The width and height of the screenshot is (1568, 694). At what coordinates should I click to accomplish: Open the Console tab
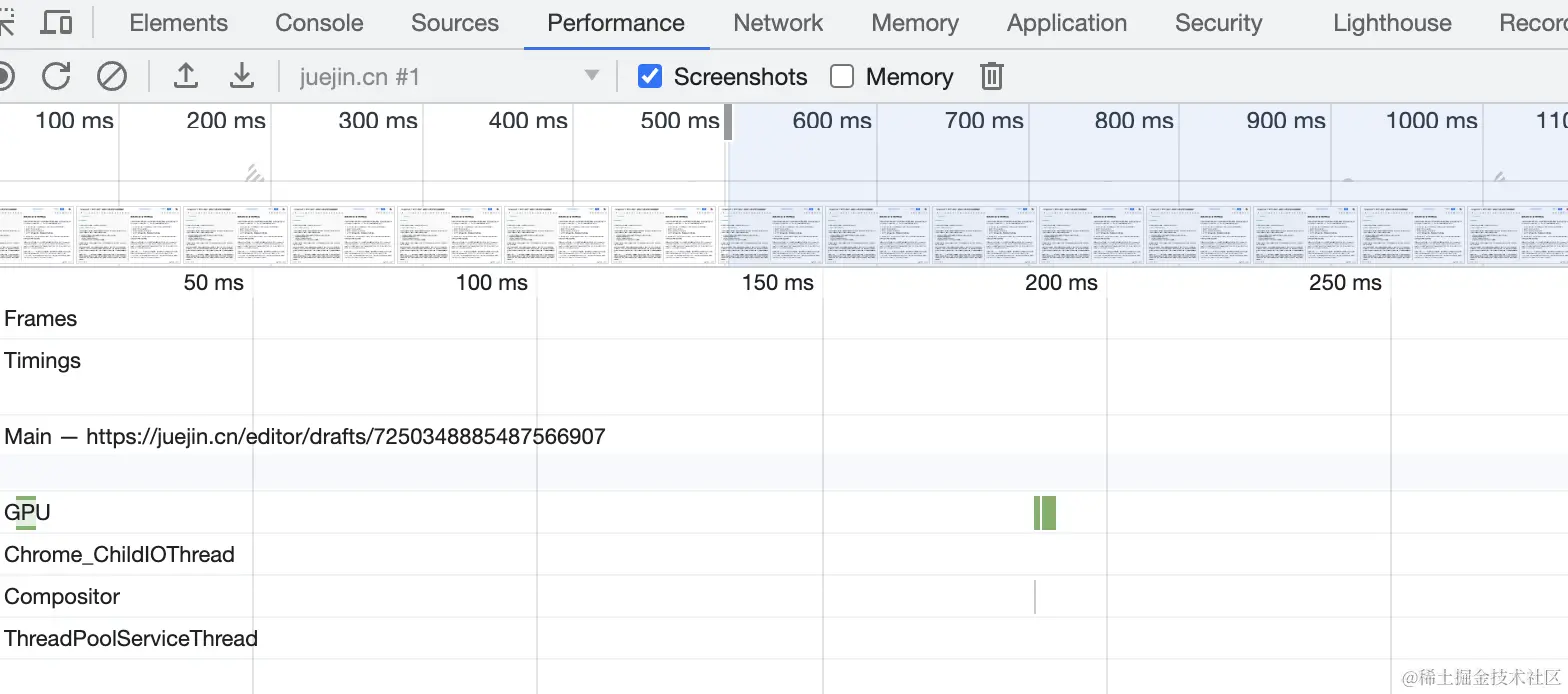point(319,23)
